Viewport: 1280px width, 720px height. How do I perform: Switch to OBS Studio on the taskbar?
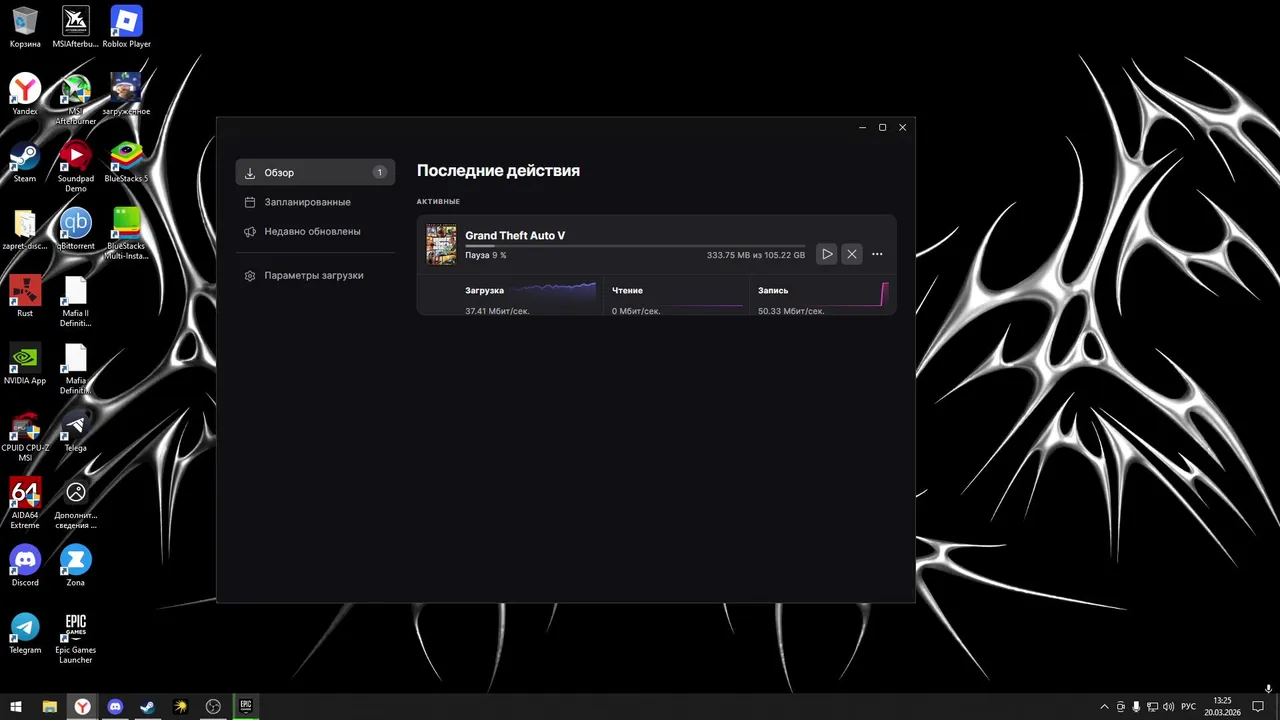pos(213,707)
